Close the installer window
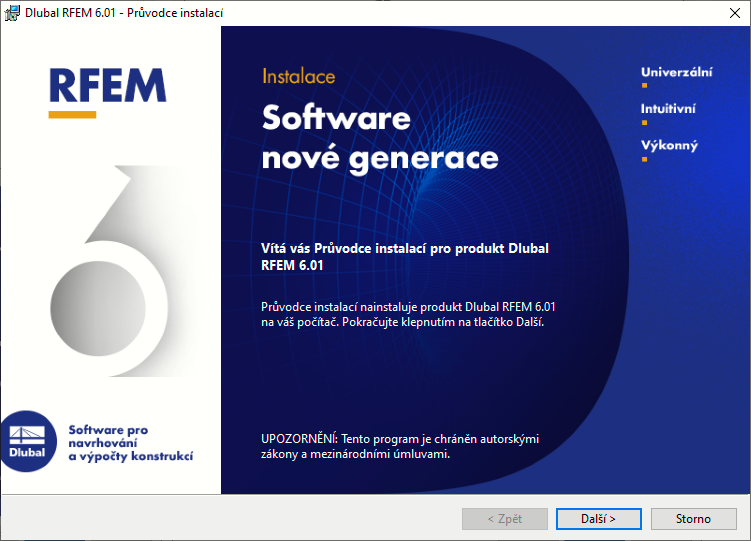 734,13
